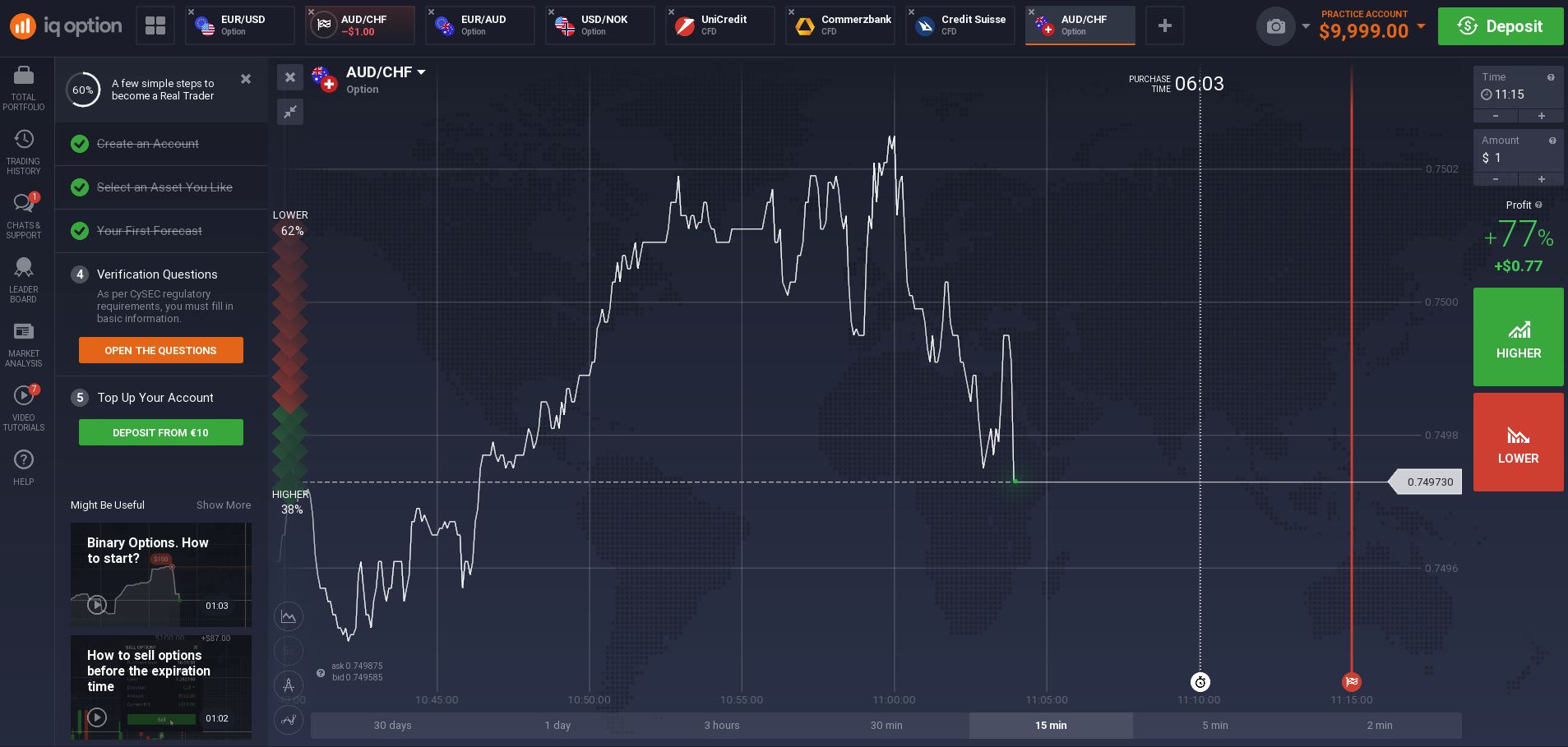Expand AUD/CHF asset dropdown

click(x=421, y=72)
